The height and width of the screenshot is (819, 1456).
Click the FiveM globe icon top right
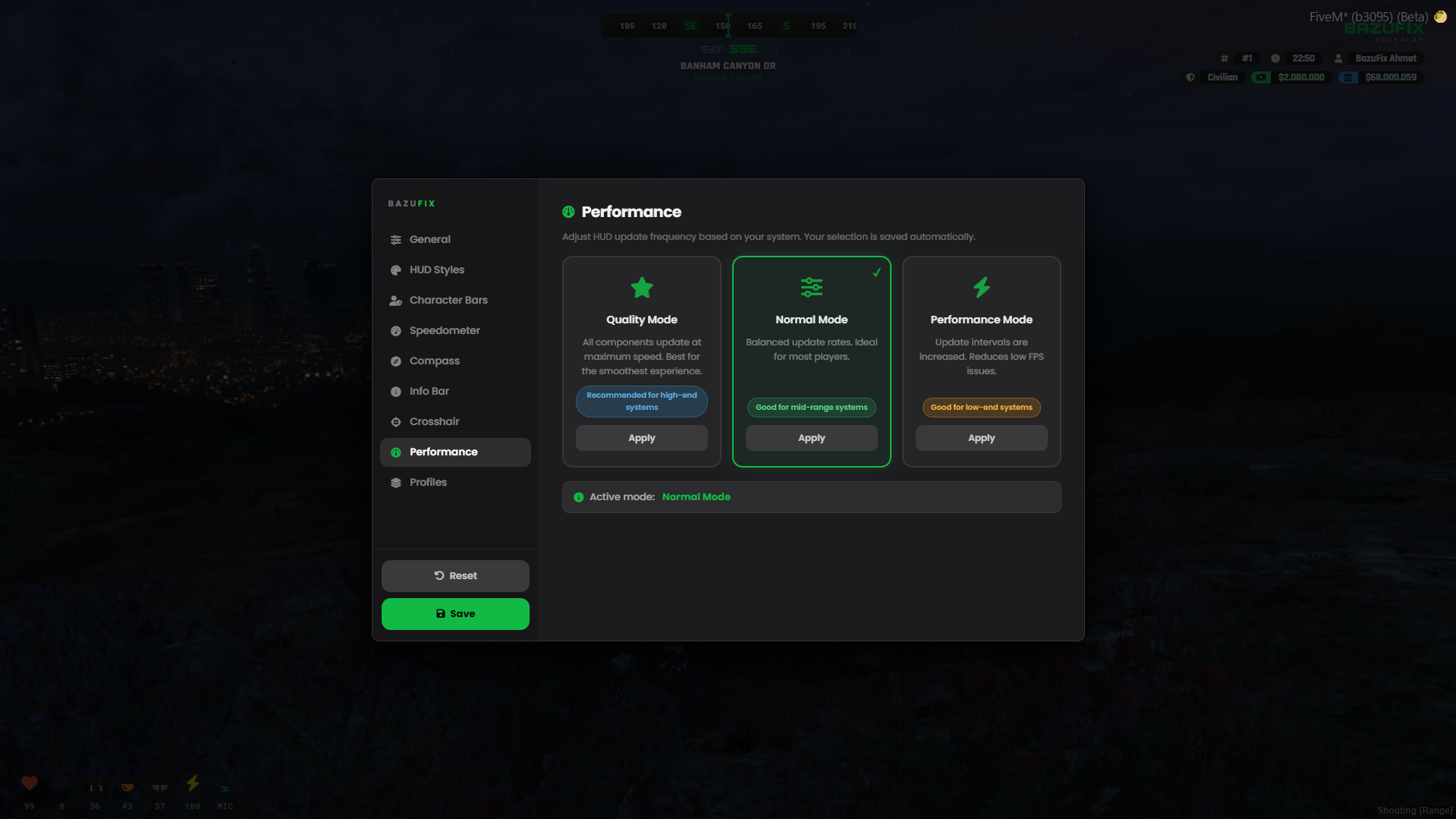[x=1440, y=17]
